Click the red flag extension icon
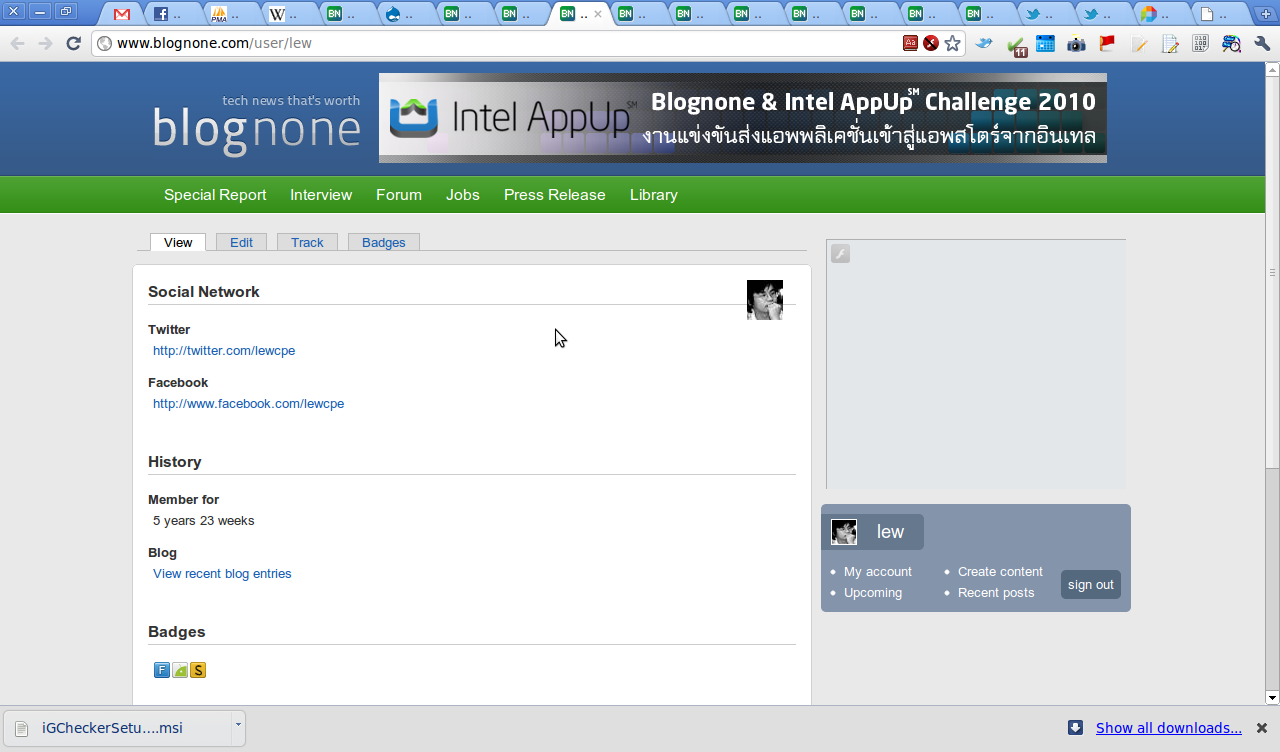1280x752 pixels. 1107,43
